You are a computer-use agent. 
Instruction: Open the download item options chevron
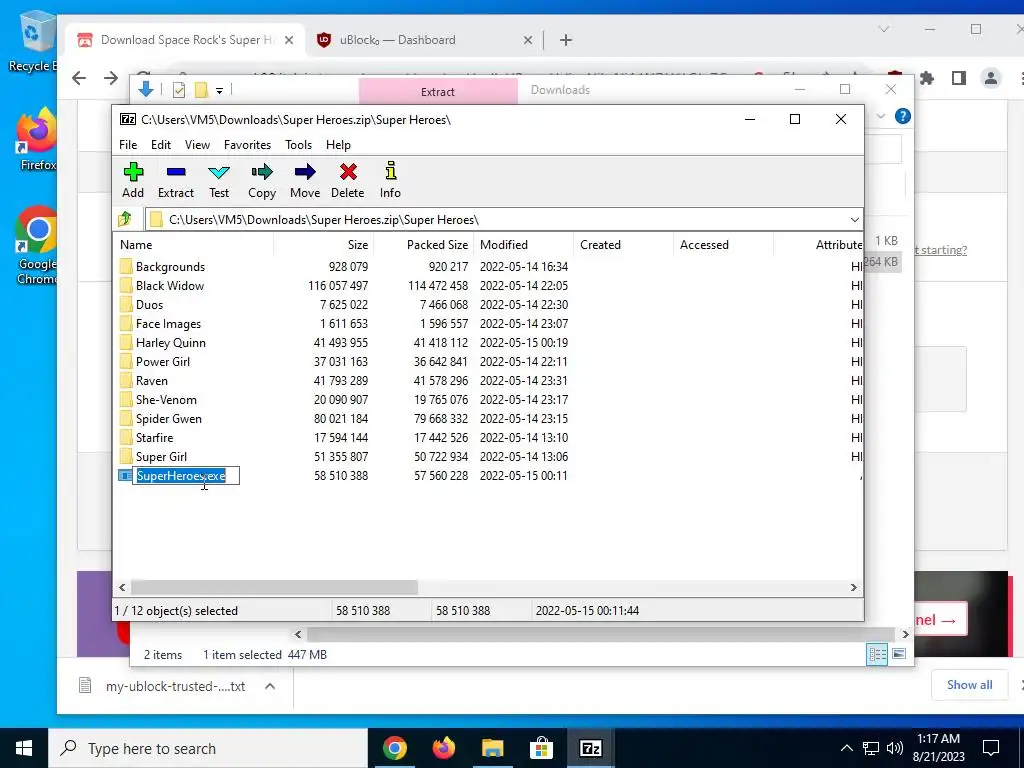point(270,686)
